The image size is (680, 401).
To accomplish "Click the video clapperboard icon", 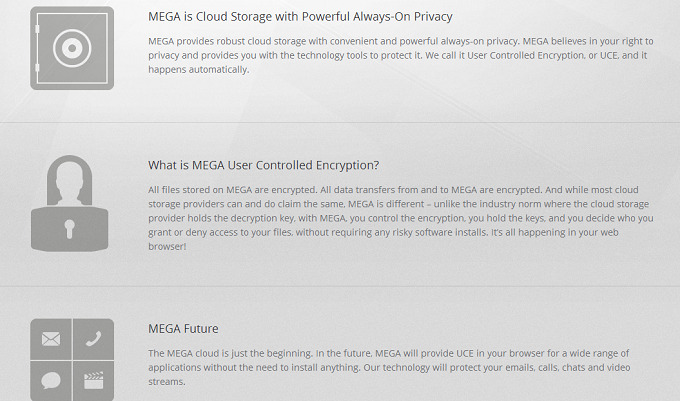I will [93, 379].
